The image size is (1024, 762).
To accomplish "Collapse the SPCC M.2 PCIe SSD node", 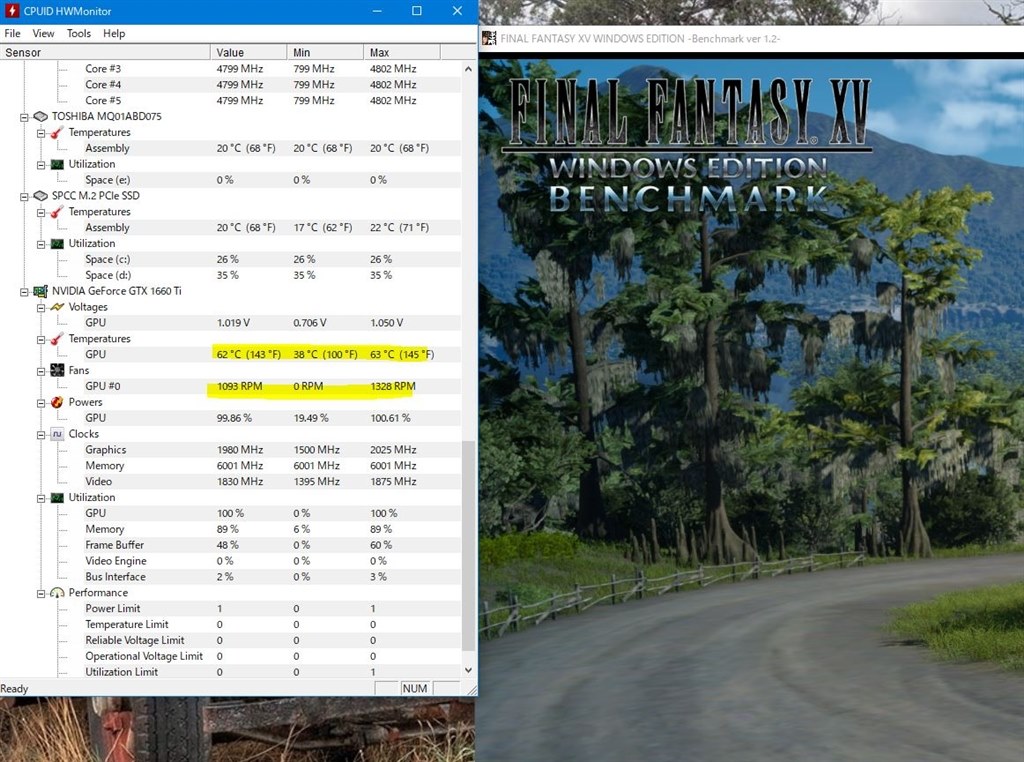I will click(x=24, y=197).
